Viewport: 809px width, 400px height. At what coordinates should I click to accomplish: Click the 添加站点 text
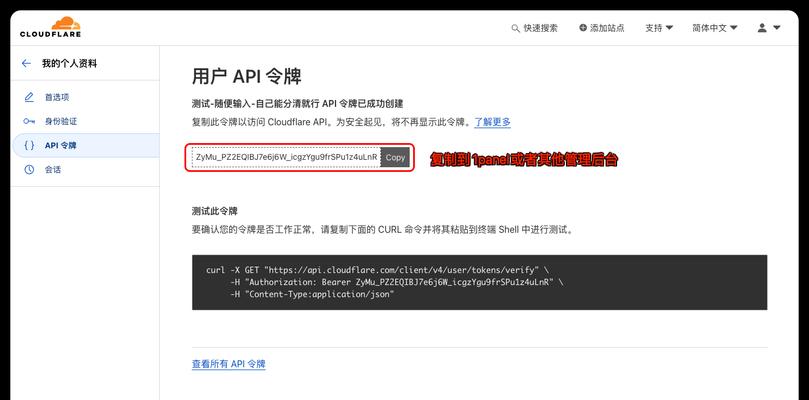tap(607, 28)
